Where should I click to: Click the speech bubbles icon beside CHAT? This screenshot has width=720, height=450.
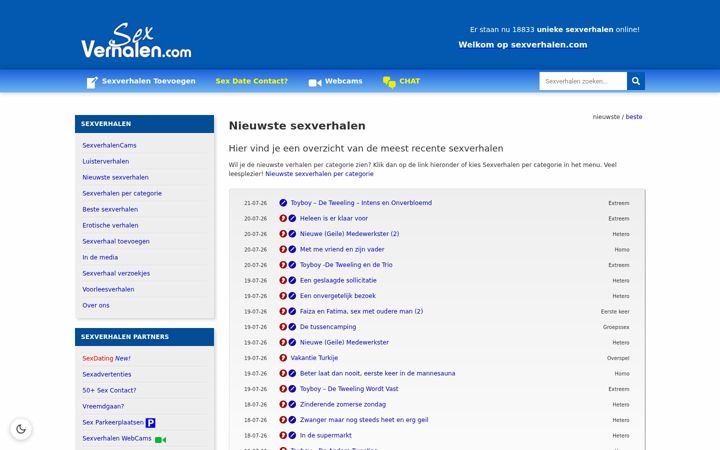coord(389,82)
